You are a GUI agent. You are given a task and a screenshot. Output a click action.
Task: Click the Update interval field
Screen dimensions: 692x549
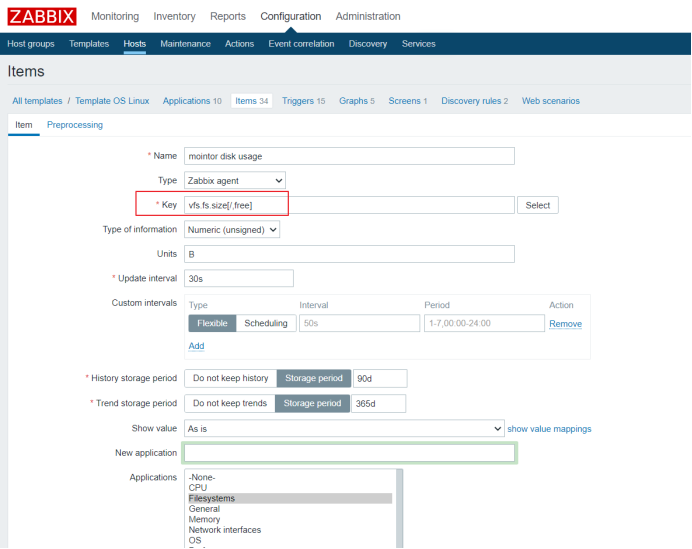(x=239, y=278)
